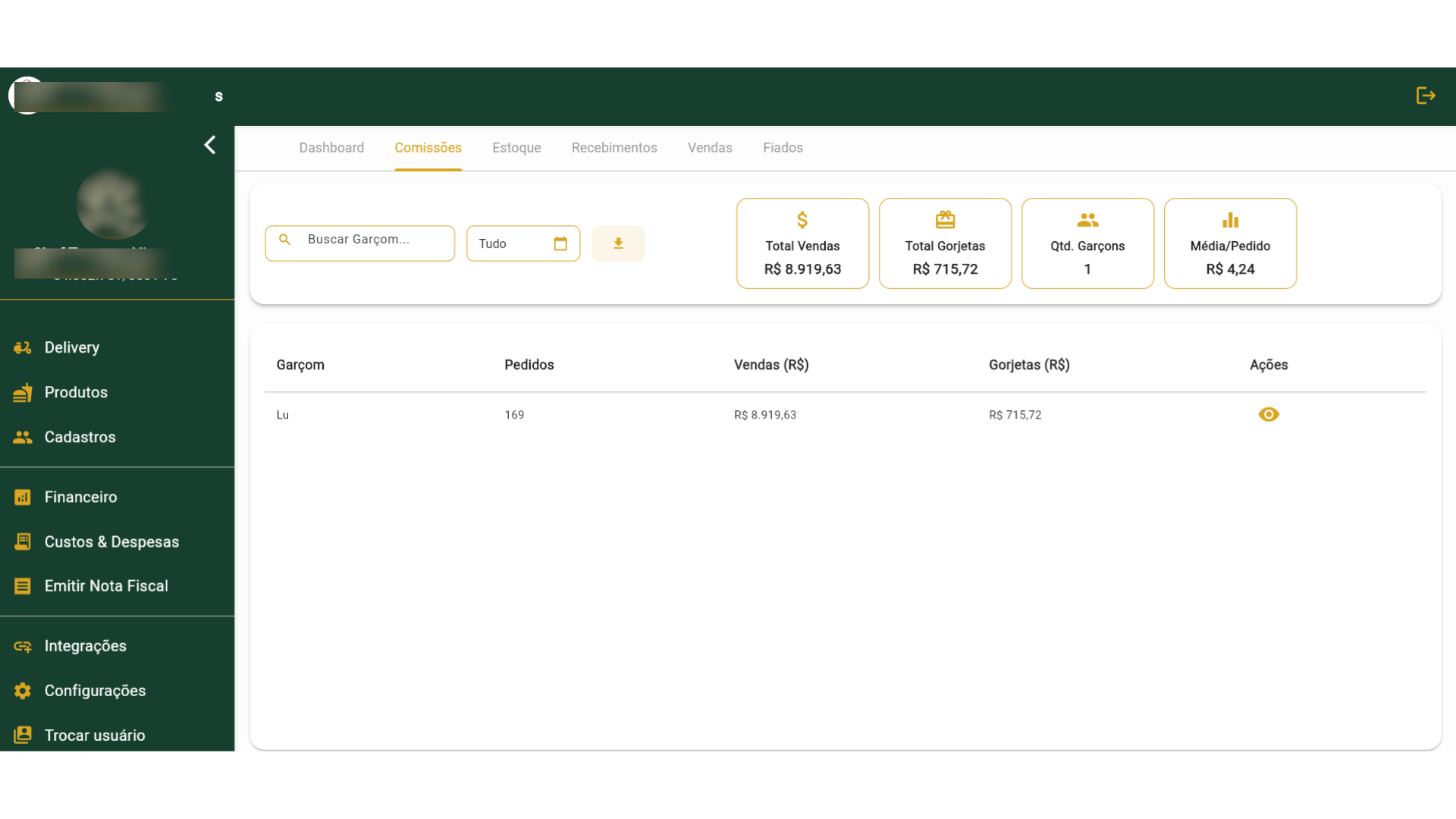
Task: Click the logout icon in header
Action: [1426, 96]
